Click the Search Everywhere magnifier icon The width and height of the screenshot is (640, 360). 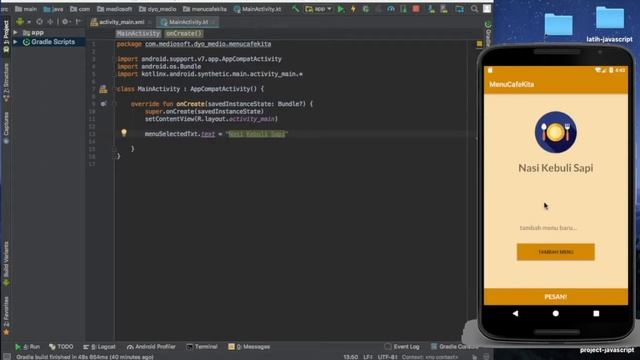coord(474,9)
